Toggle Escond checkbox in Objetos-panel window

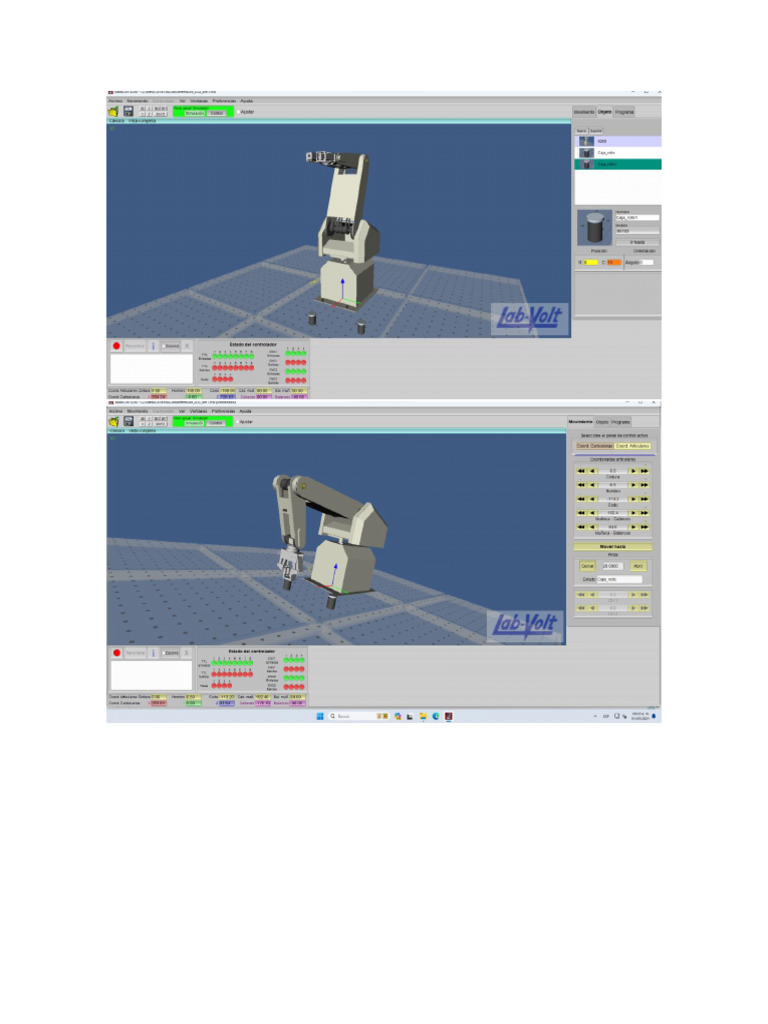click(x=163, y=346)
